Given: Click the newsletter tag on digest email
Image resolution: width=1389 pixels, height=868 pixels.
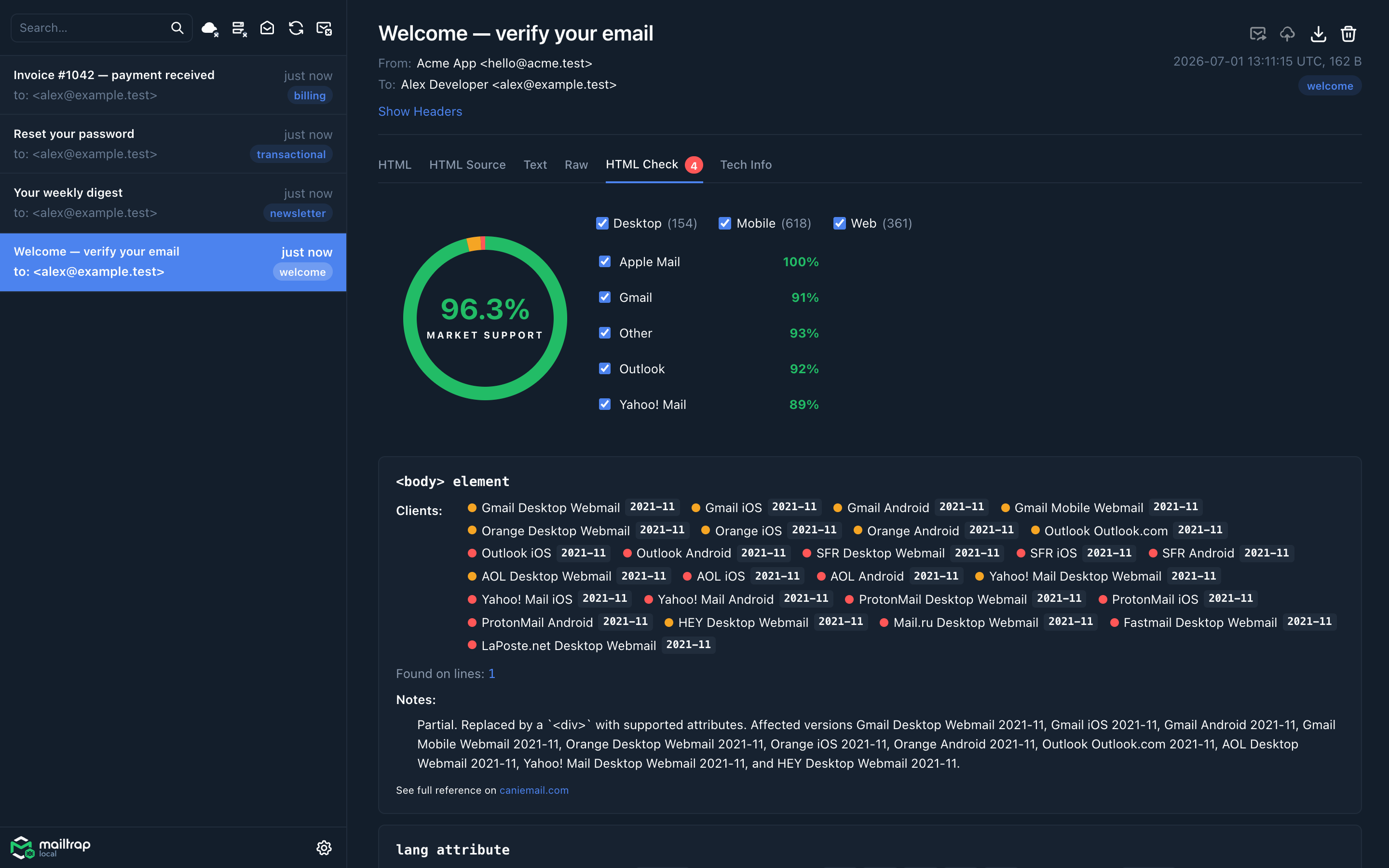Looking at the screenshot, I should (297, 213).
